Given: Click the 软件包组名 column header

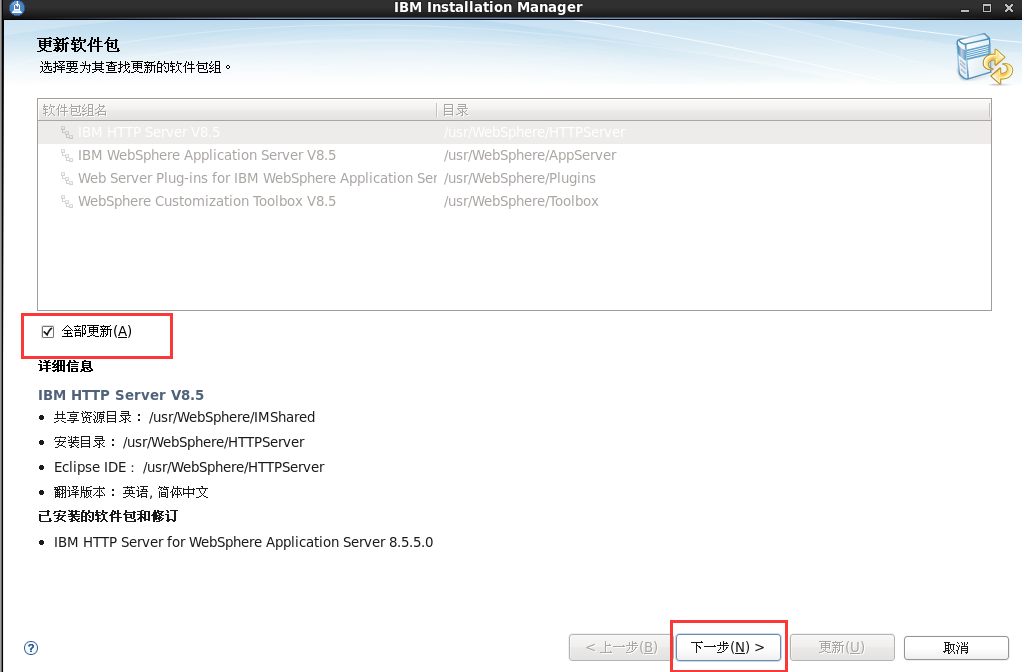Looking at the screenshot, I should [x=237, y=110].
